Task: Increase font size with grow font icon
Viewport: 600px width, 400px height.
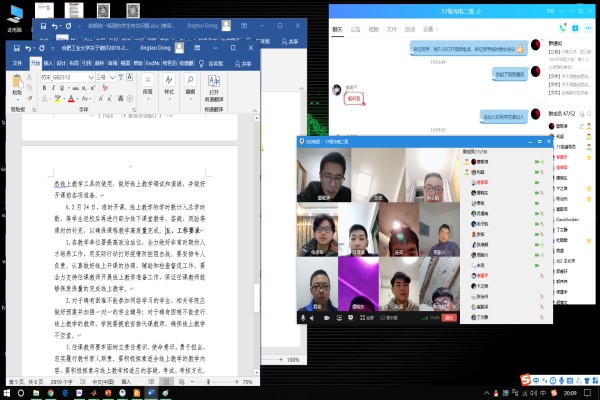Action: coord(101,99)
